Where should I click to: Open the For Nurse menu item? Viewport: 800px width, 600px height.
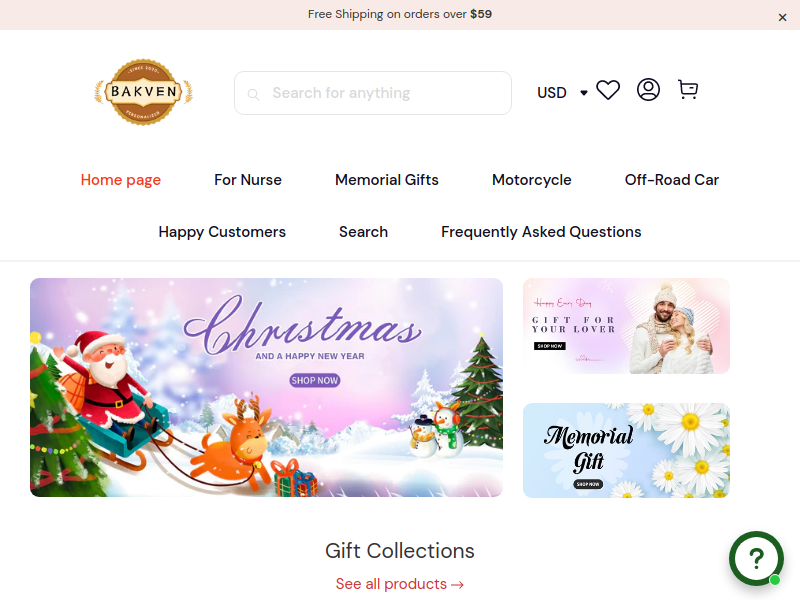(x=248, y=180)
